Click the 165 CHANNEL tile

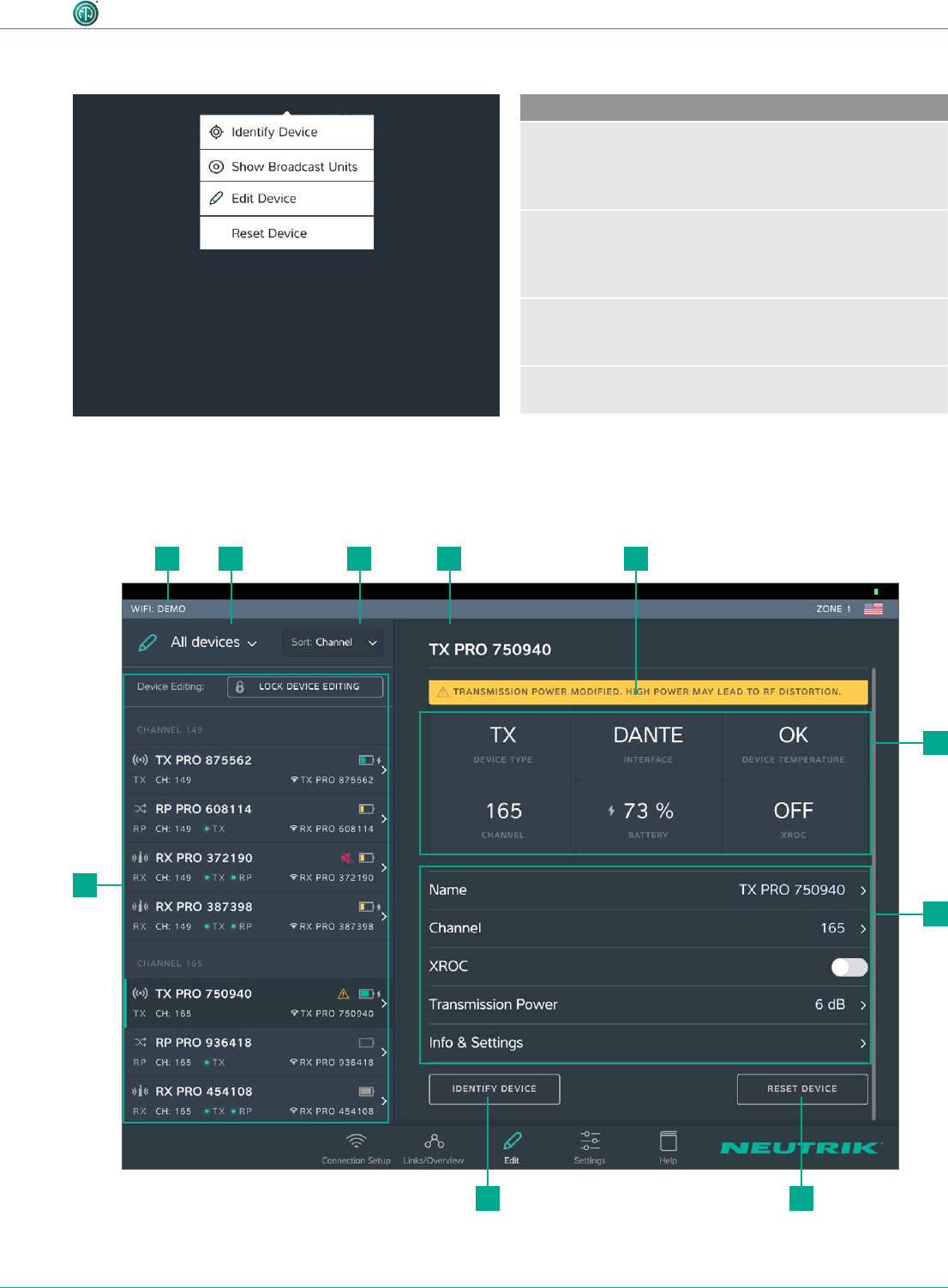click(x=503, y=818)
